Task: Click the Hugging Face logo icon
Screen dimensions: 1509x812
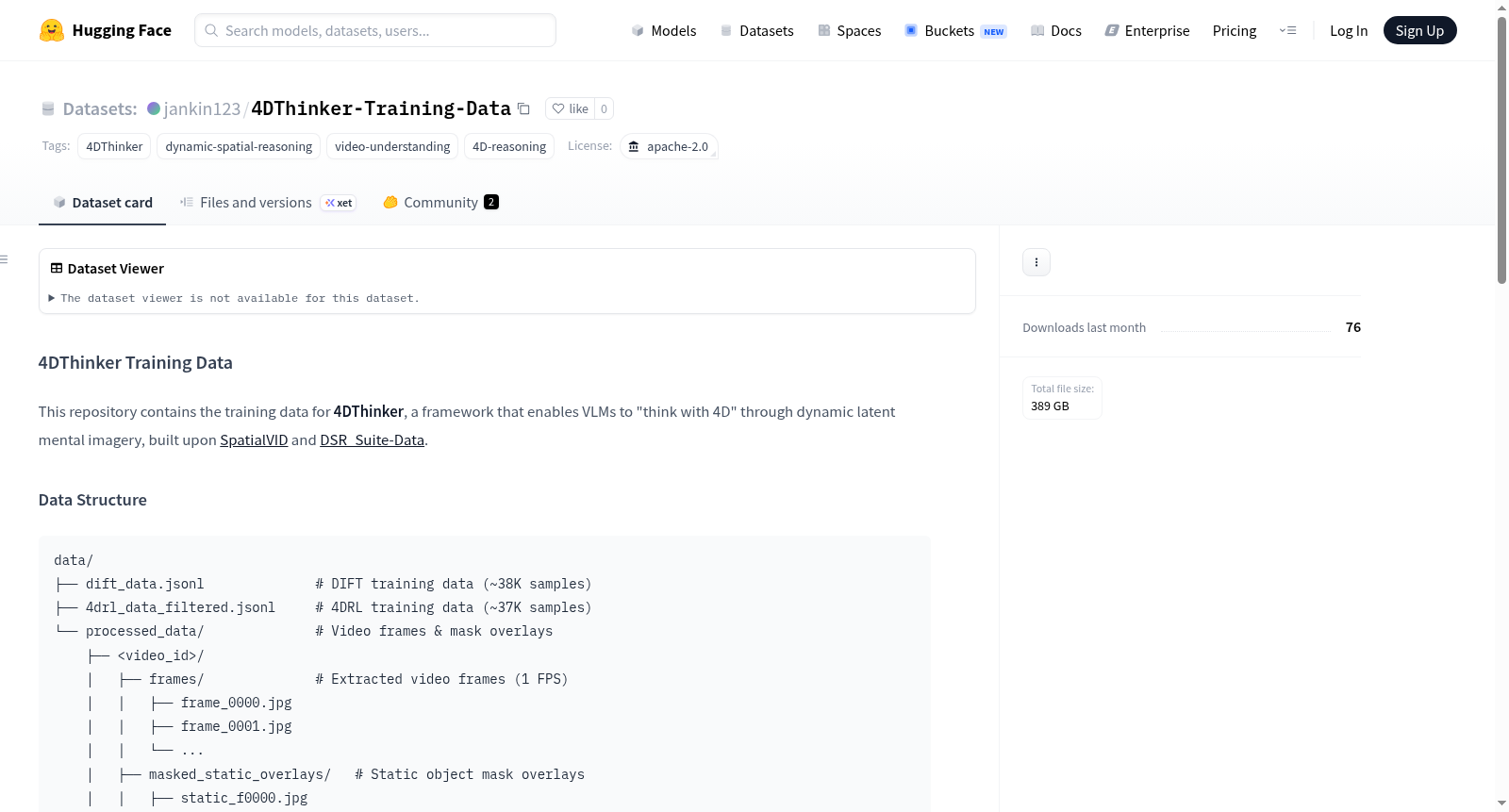Action: click(x=52, y=30)
